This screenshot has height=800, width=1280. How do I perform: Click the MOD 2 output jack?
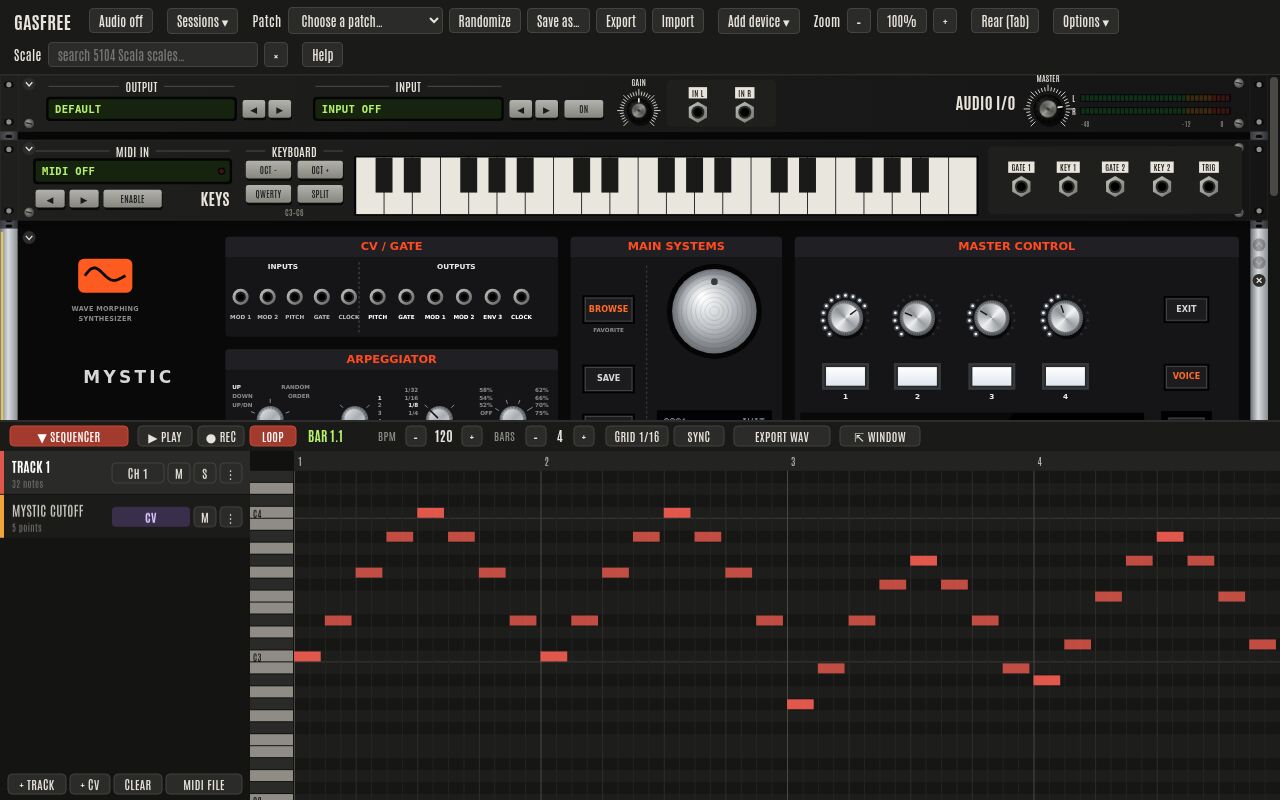pos(464,297)
